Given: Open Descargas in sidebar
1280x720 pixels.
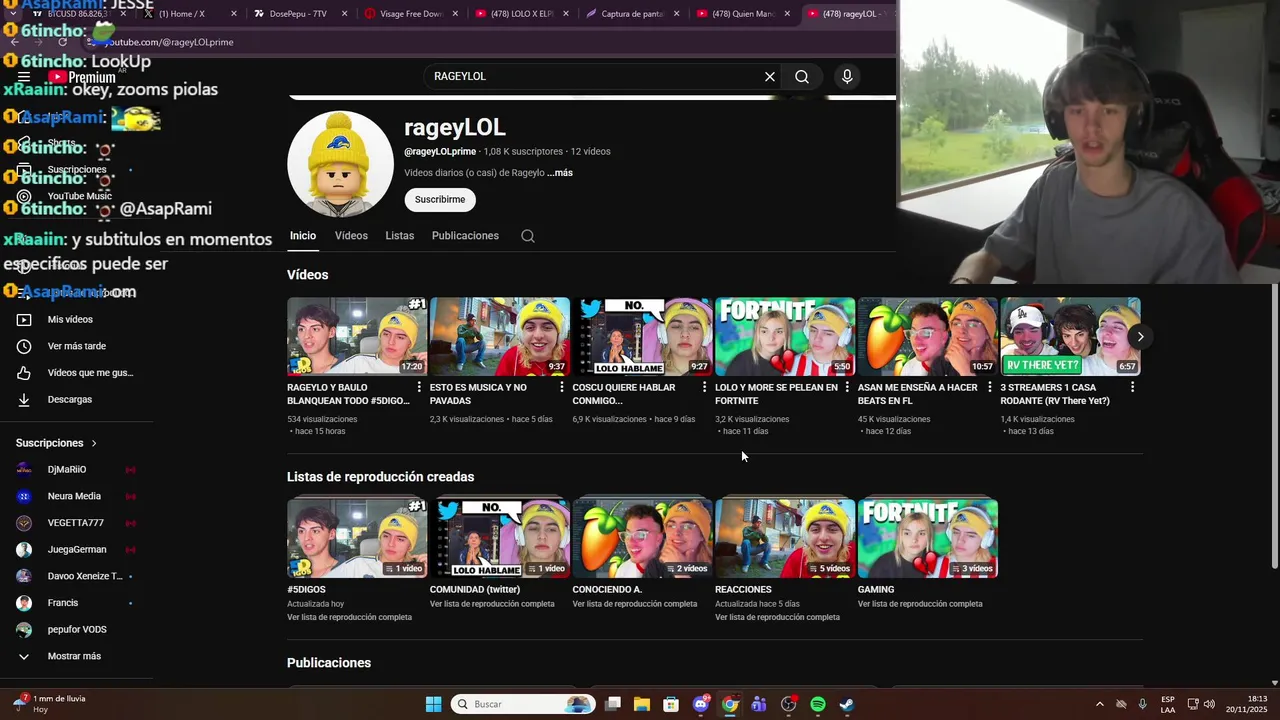Looking at the screenshot, I should pos(70,400).
